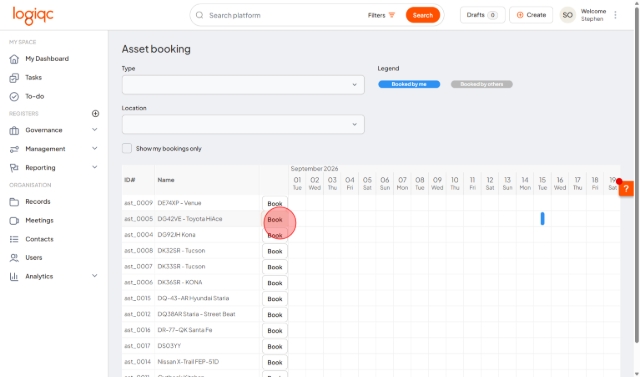Click the 10 Thu date header
Viewport: 640px width, 377px height.
[455, 183]
